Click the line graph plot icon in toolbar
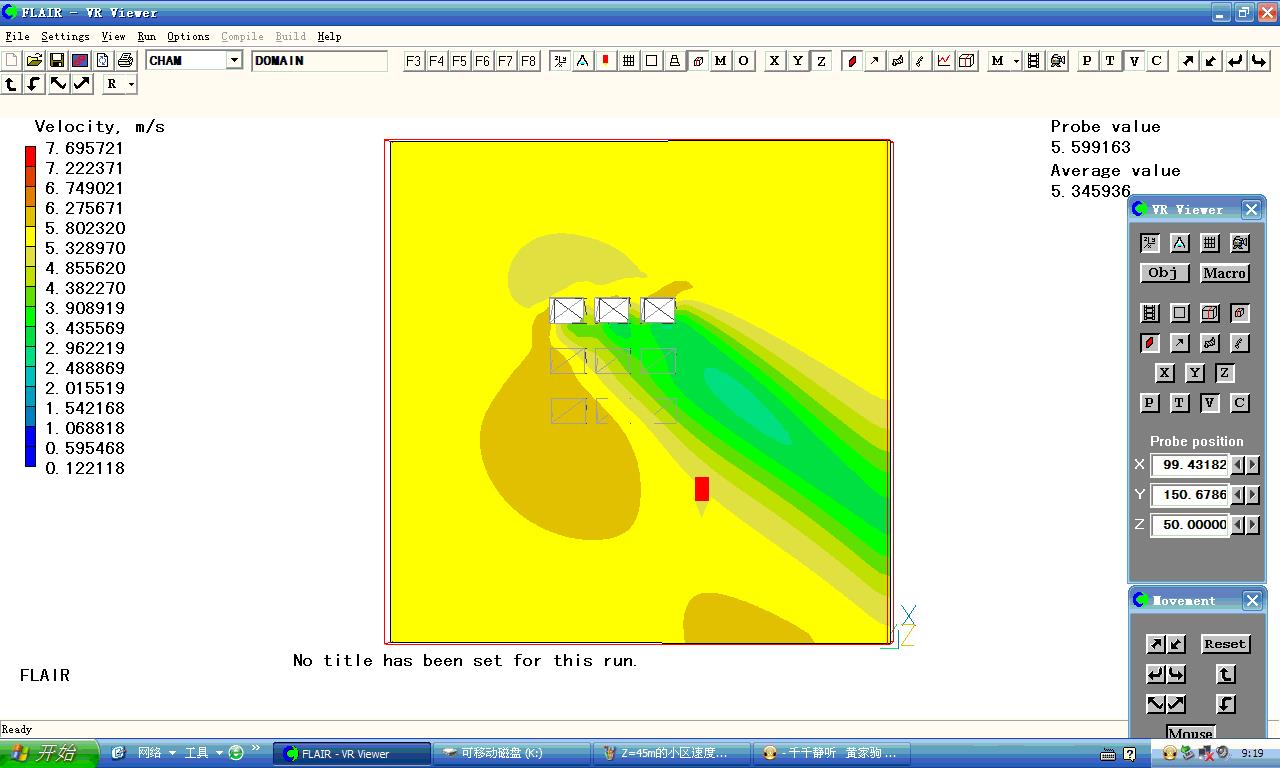 coord(944,61)
